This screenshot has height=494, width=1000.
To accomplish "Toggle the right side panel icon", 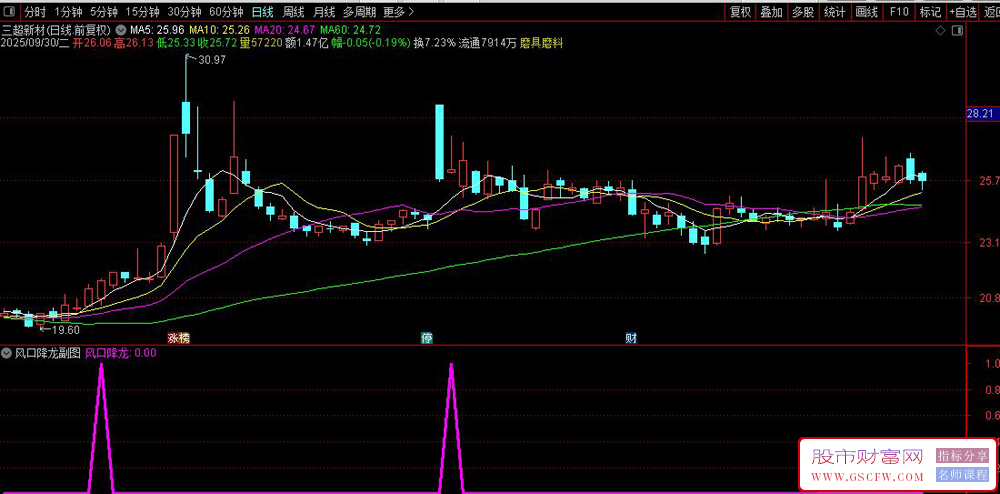I will (957, 31).
